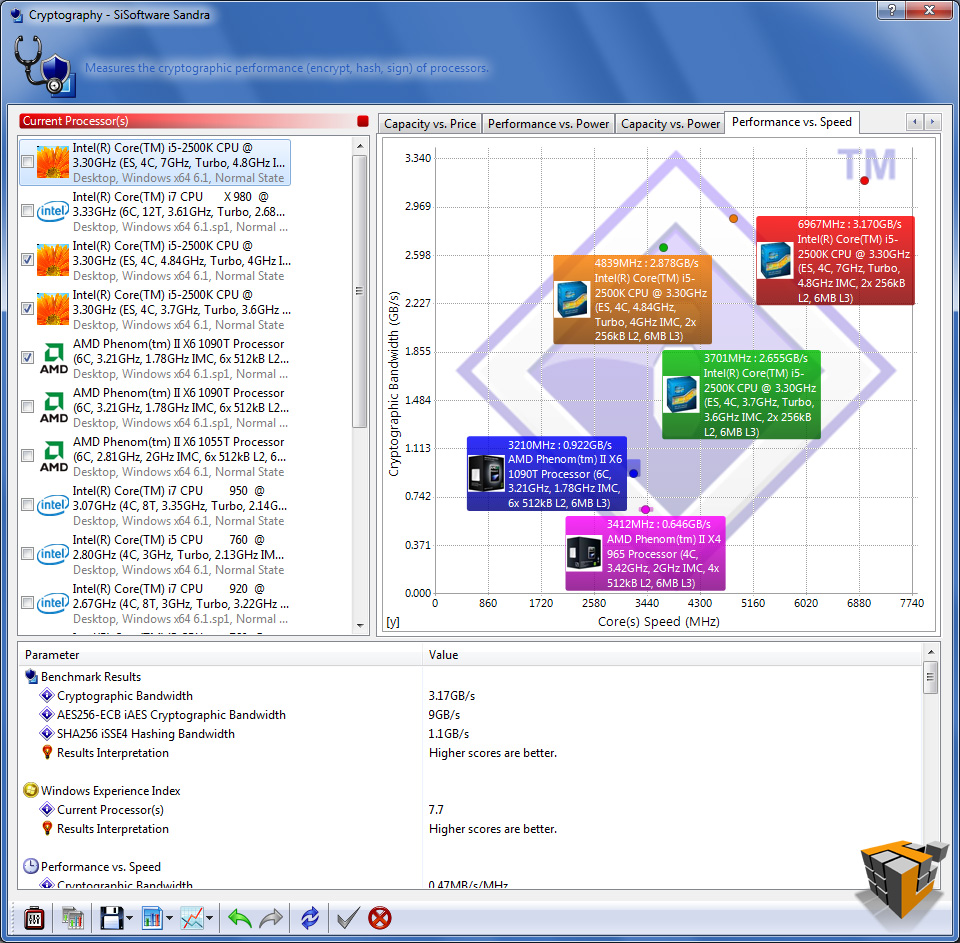Uncheck the i5-2500K 3.7GHz processor checkbox
Screen dimensions: 960x943
28,309
